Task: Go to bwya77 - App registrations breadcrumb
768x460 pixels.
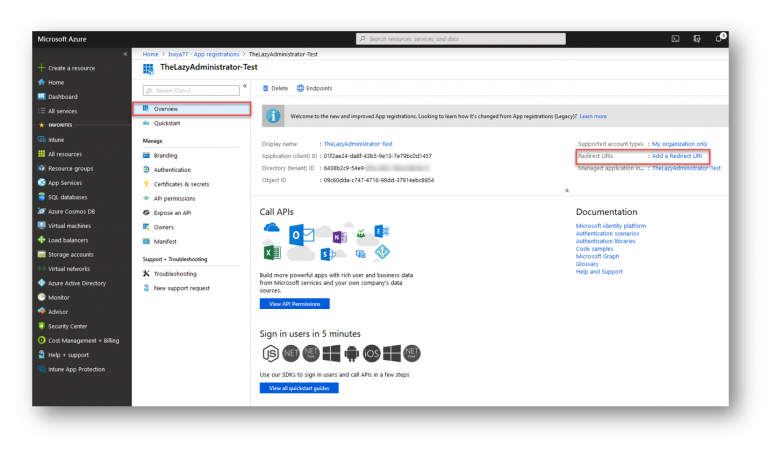Action: 204,54
